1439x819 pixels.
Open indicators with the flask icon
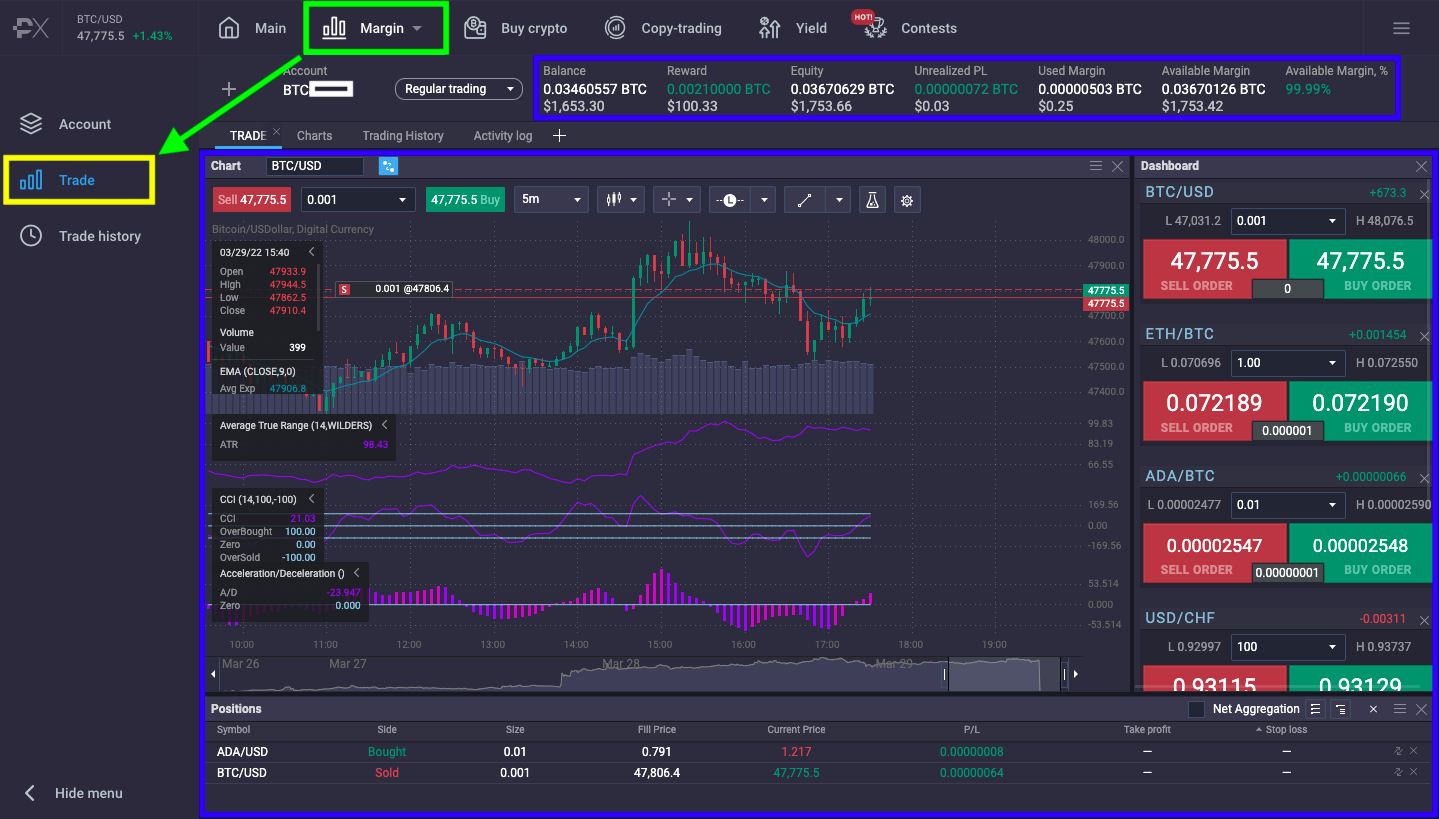click(872, 199)
